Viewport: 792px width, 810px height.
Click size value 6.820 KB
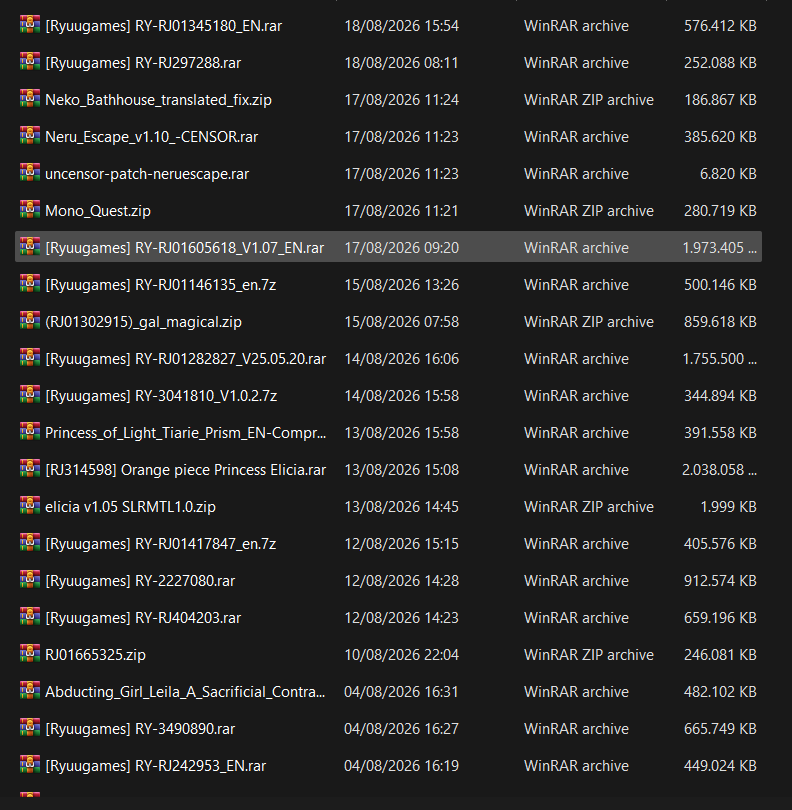728,174
